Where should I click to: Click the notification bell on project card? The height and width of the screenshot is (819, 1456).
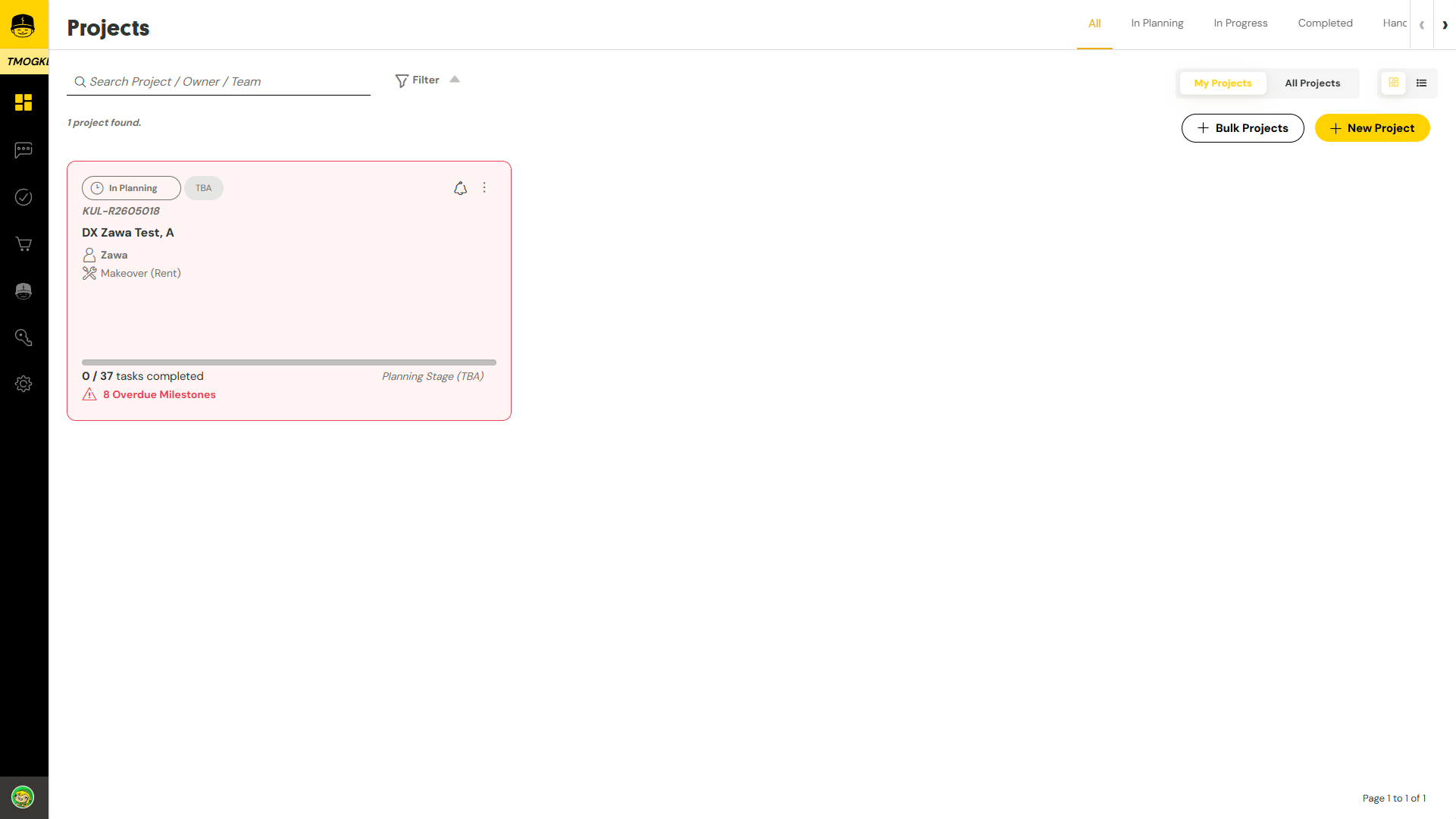(x=460, y=188)
